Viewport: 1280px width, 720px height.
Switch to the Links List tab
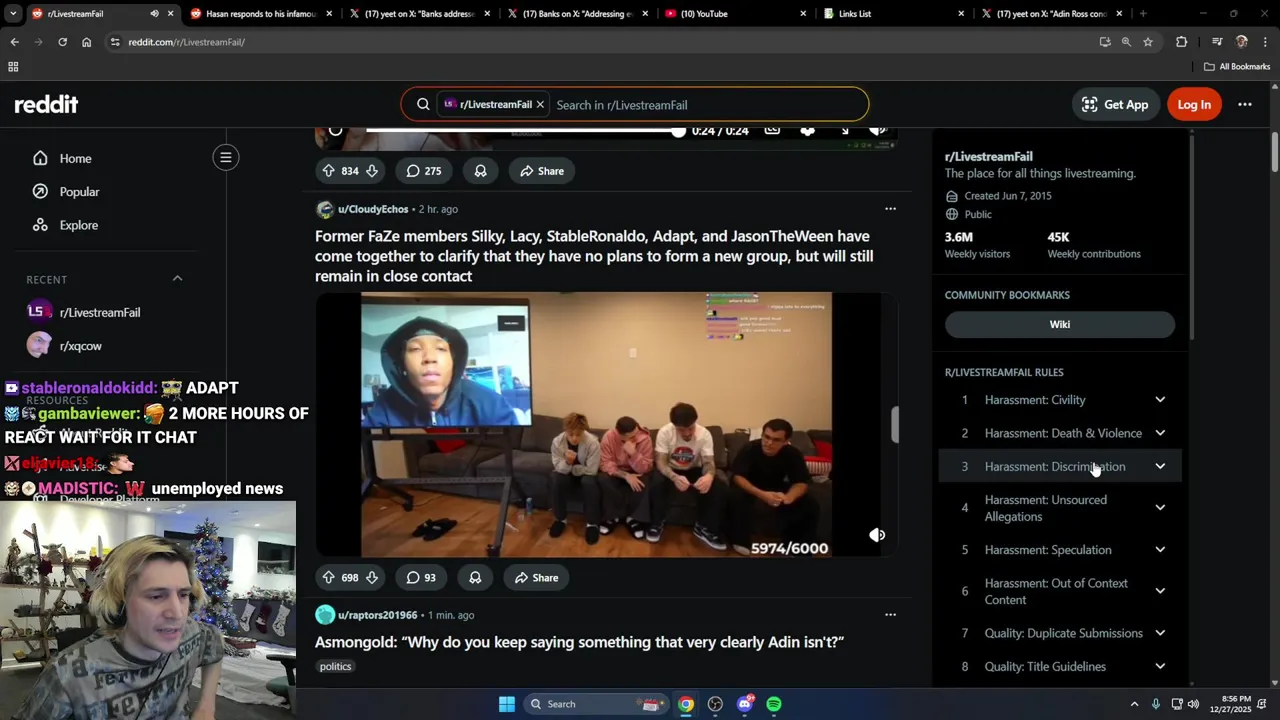click(x=894, y=14)
